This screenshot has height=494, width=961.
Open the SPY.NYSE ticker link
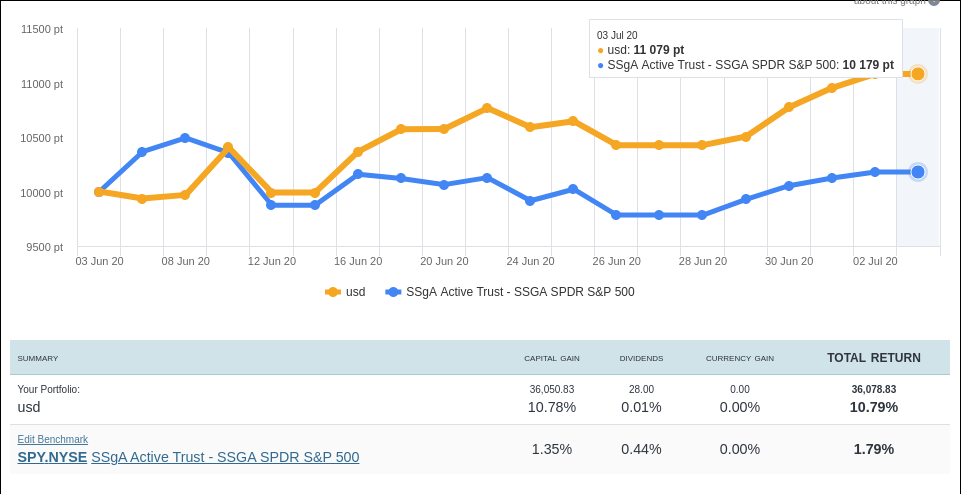52,457
